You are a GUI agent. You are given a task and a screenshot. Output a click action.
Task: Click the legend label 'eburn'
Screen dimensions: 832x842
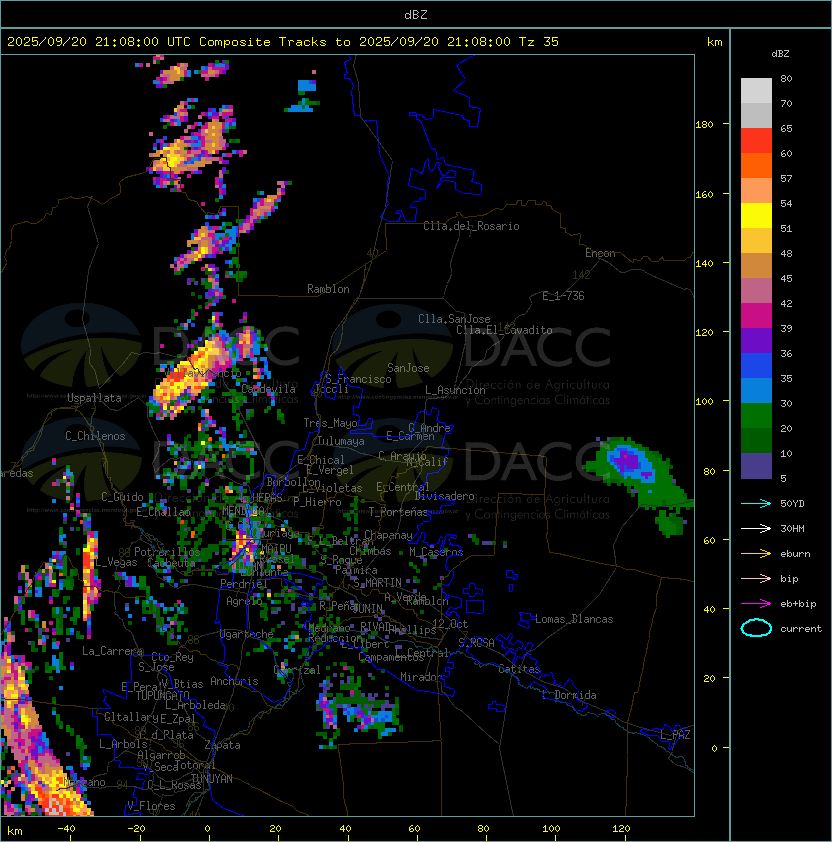click(795, 554)
